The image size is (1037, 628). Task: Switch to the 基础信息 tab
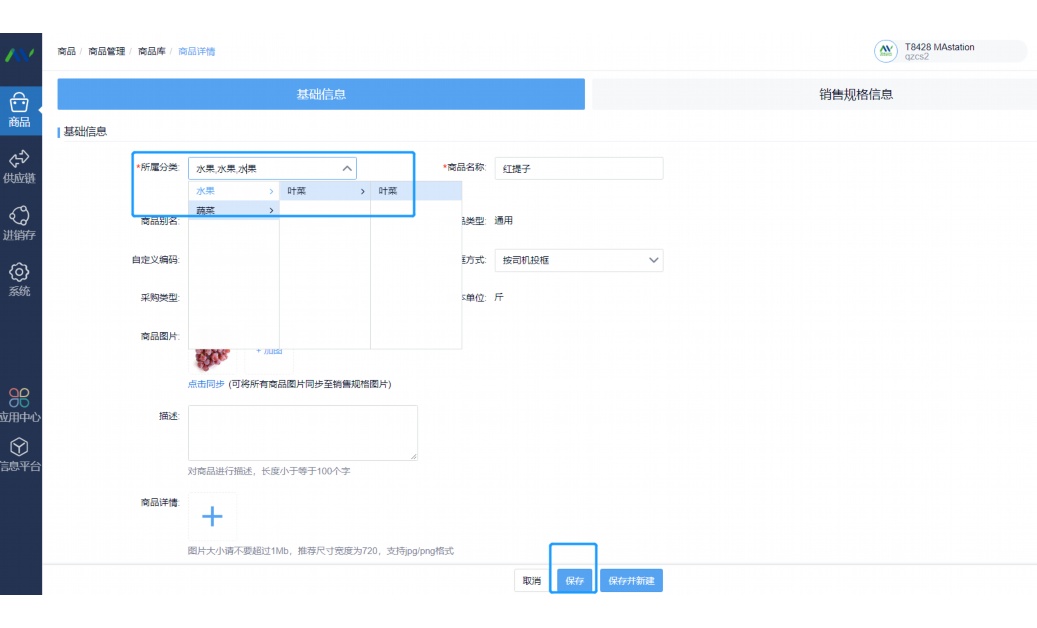click(x=321, y=94)
